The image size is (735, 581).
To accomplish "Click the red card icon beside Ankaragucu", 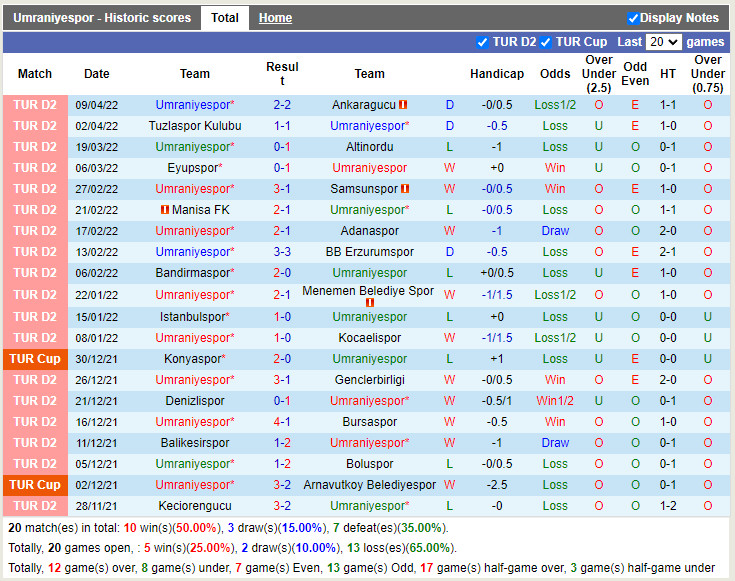I will pyautogui.click(x=403, y=105).
